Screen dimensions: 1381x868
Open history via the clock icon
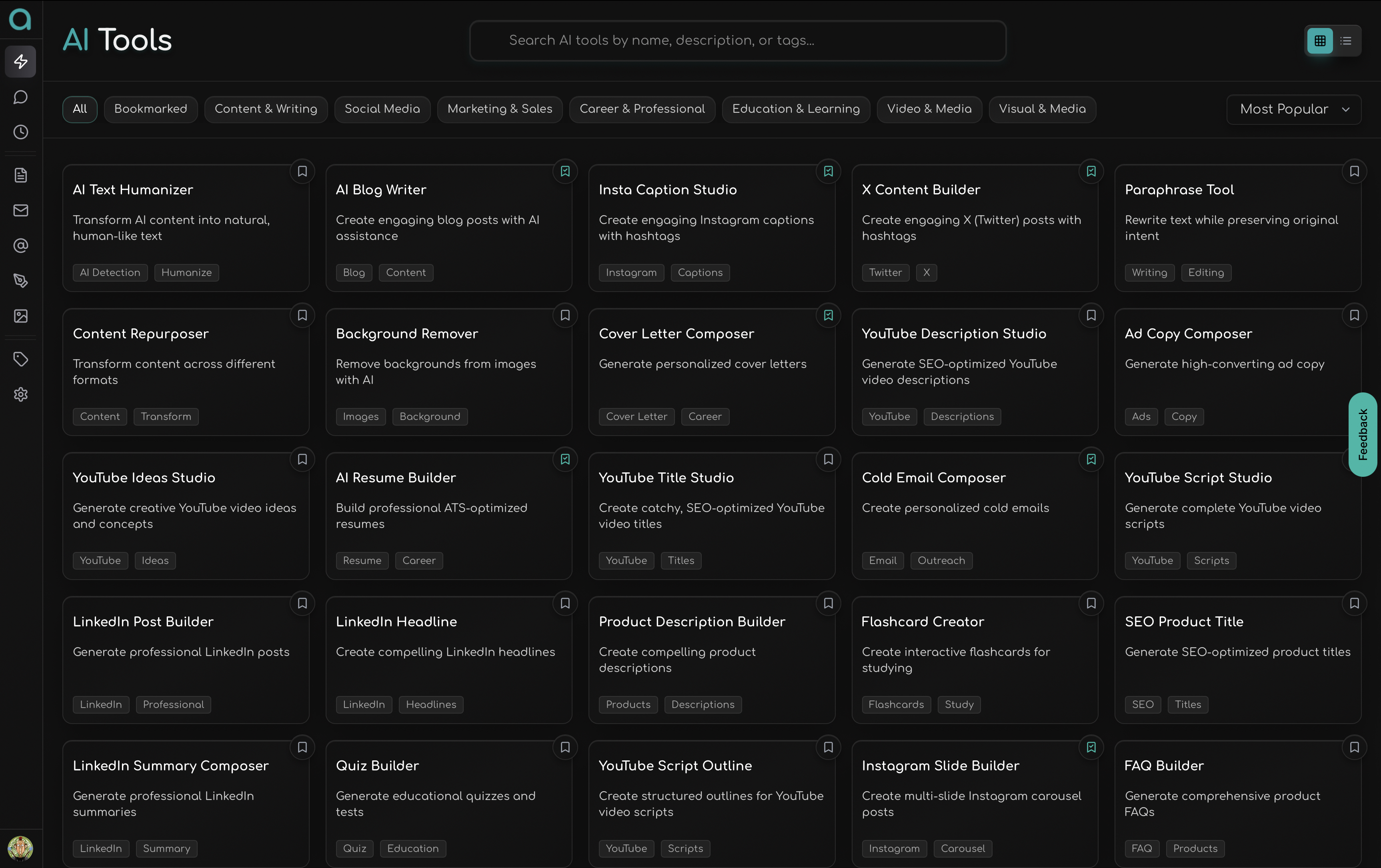21,132
